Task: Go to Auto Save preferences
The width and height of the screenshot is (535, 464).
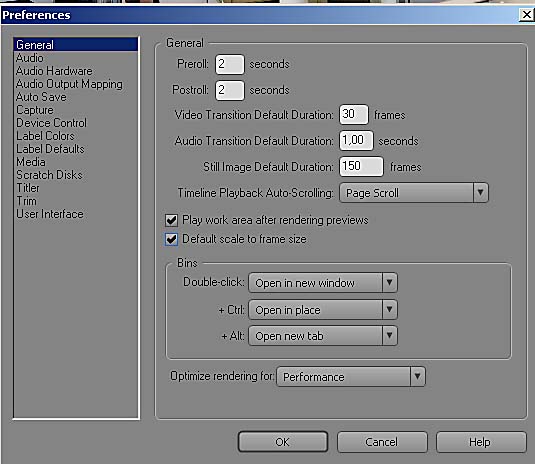Action: [41, 97]
